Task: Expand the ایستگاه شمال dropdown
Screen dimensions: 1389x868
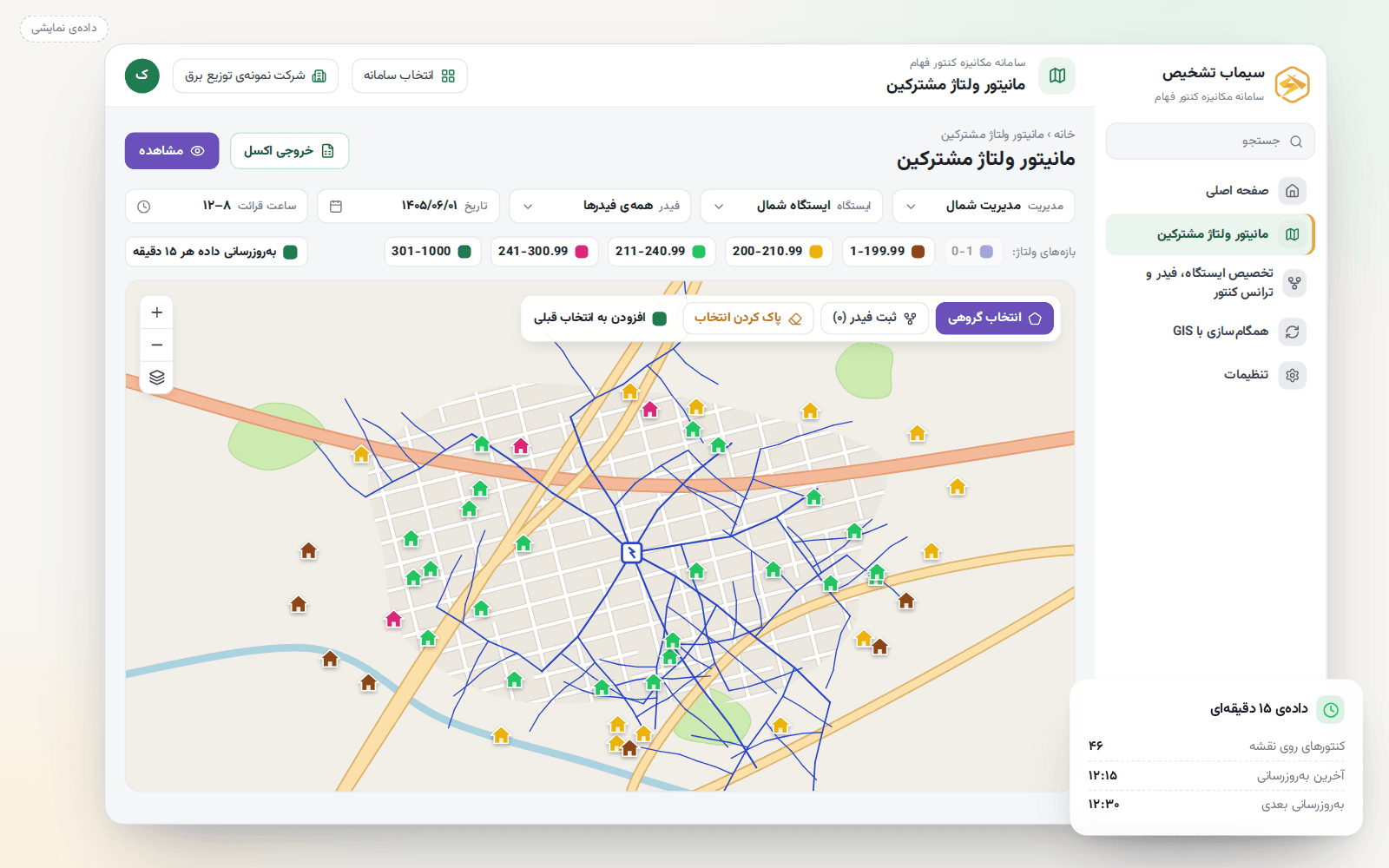Action: [792, 206]
